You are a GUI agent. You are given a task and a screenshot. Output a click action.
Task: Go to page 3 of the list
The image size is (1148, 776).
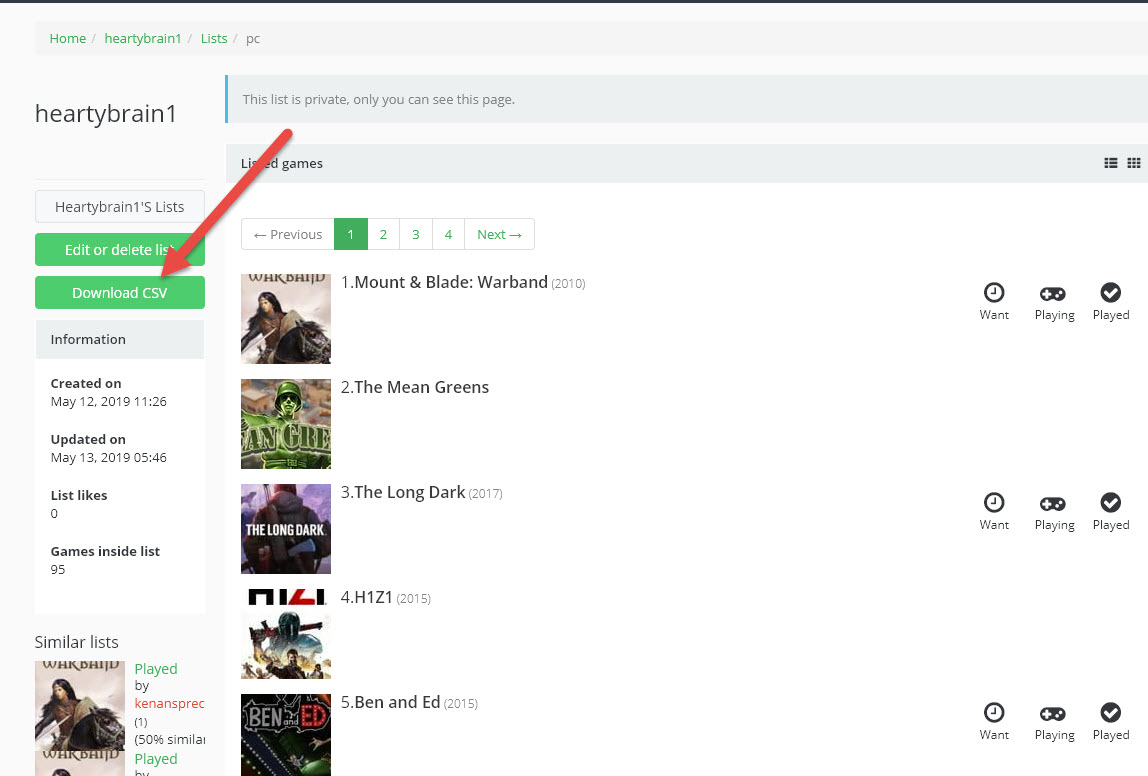(416, 234)
